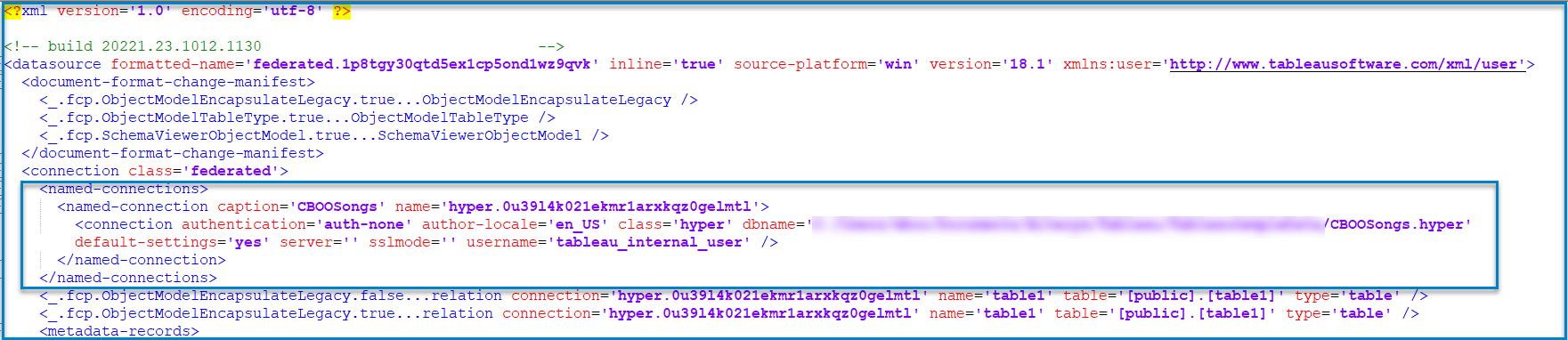Click the connection class 'federated' tag
This screenshot has height=340, width=1568.
point(155,171)
